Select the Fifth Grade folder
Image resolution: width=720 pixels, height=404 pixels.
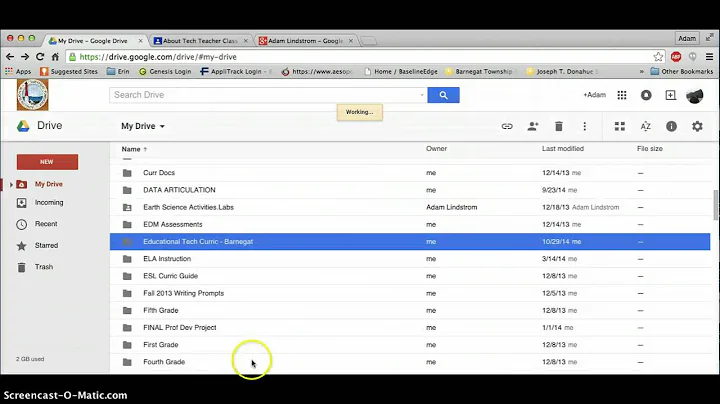[x=410, y=310]
